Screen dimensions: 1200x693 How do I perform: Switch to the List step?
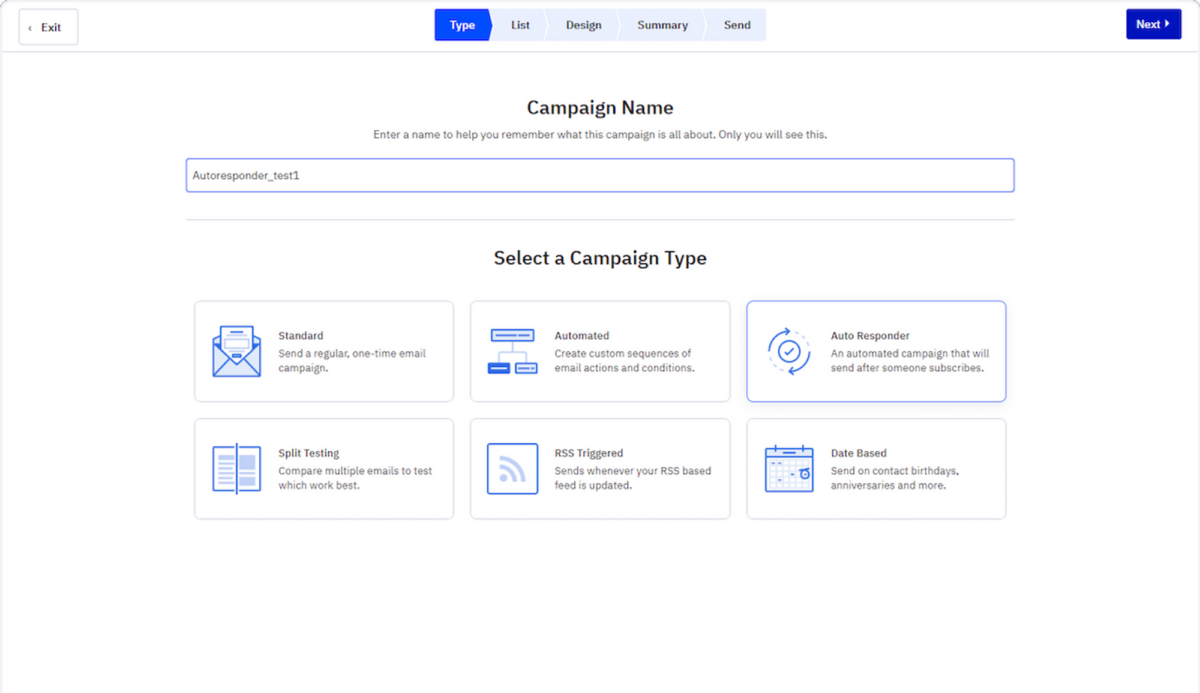[520, 25]
